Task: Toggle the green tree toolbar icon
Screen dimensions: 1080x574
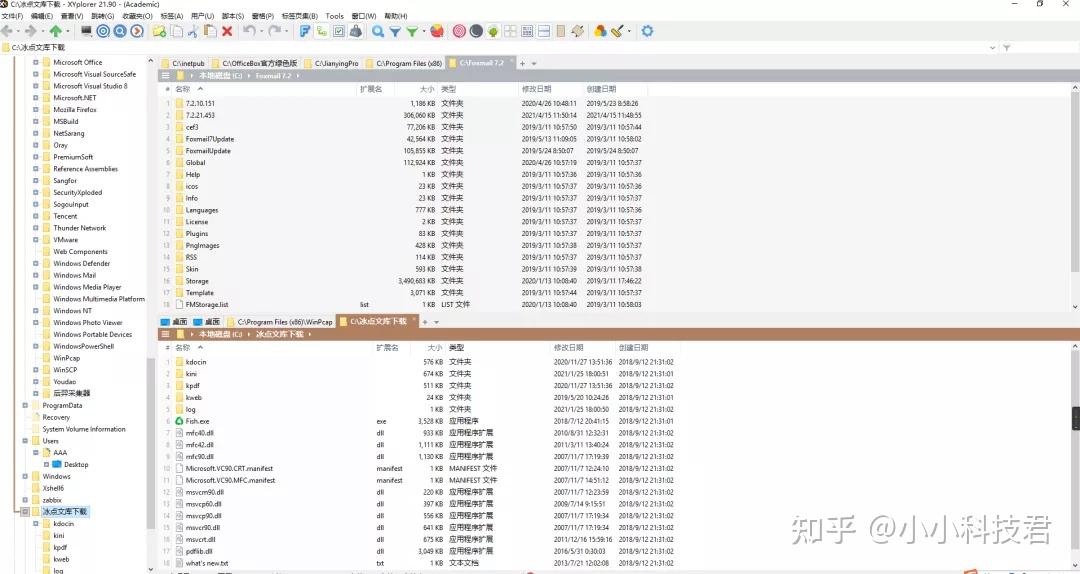Action: (493, 31)
